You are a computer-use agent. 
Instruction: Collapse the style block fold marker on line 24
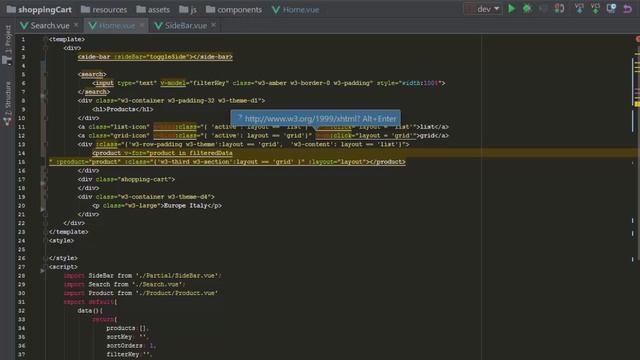tap(45, 240)
